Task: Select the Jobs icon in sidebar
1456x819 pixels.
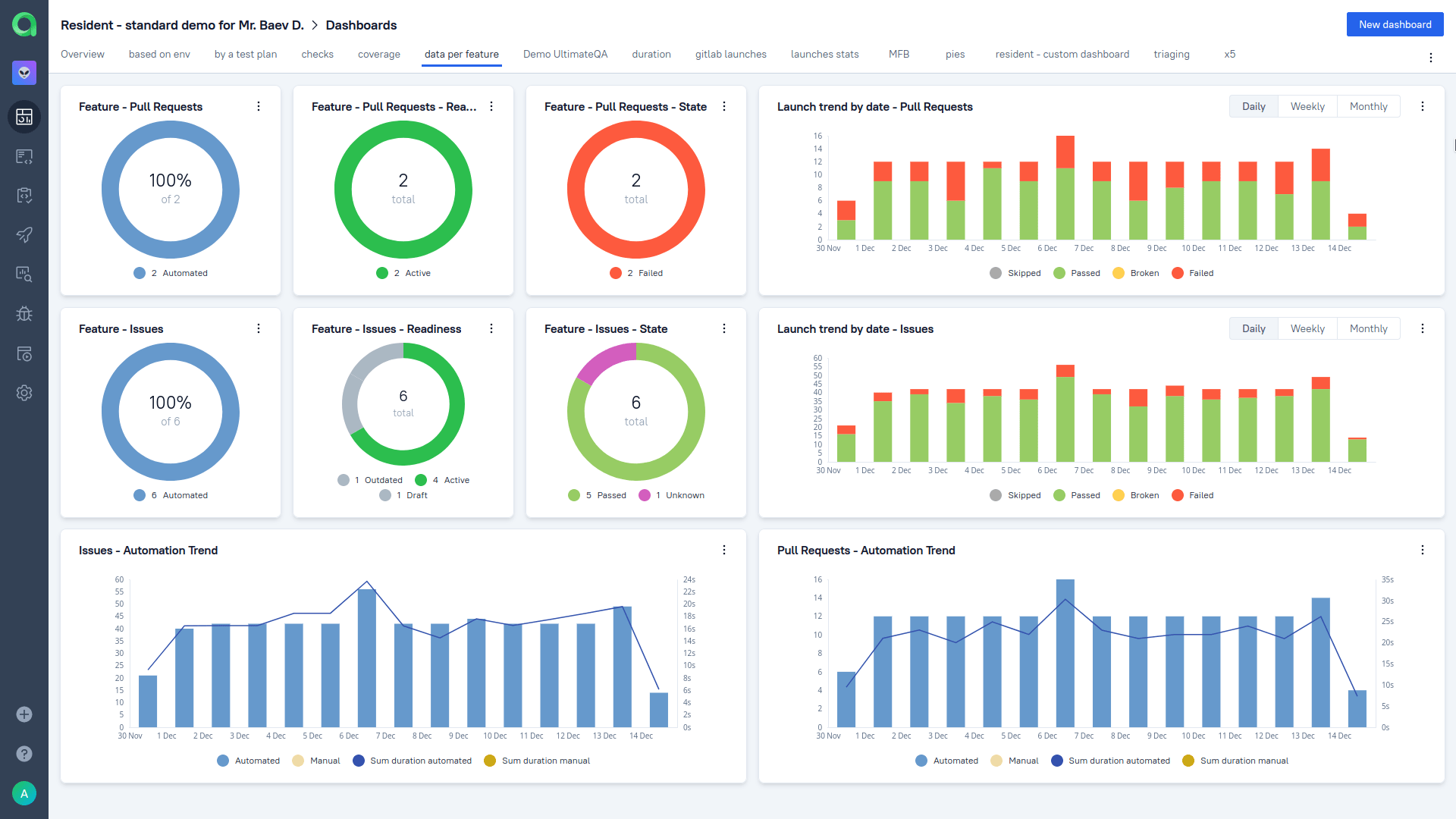Action: point(24,353)
